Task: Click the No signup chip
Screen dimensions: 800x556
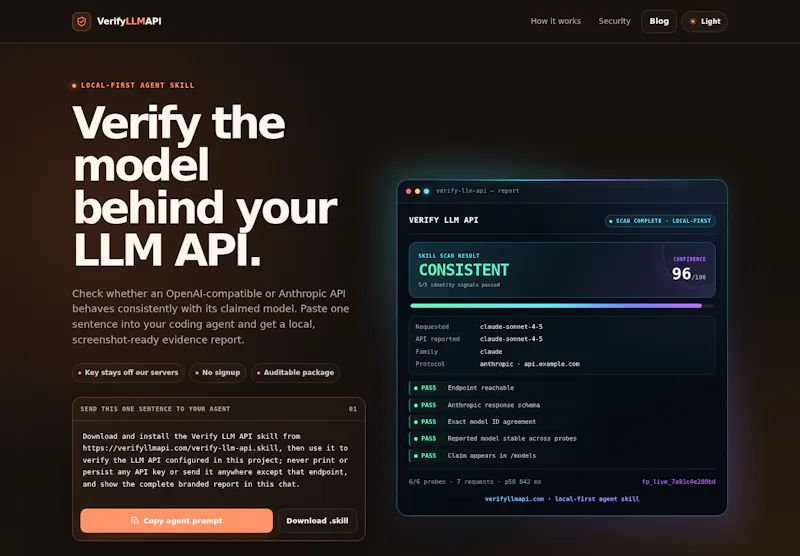Action: (x=217, y=373)
